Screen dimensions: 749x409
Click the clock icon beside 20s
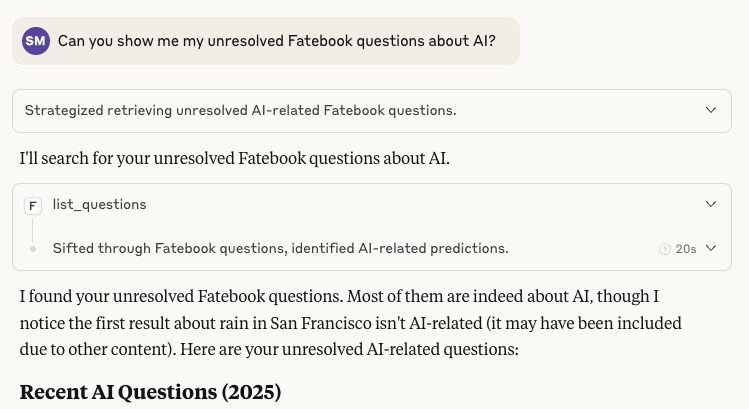pos(664,248)
